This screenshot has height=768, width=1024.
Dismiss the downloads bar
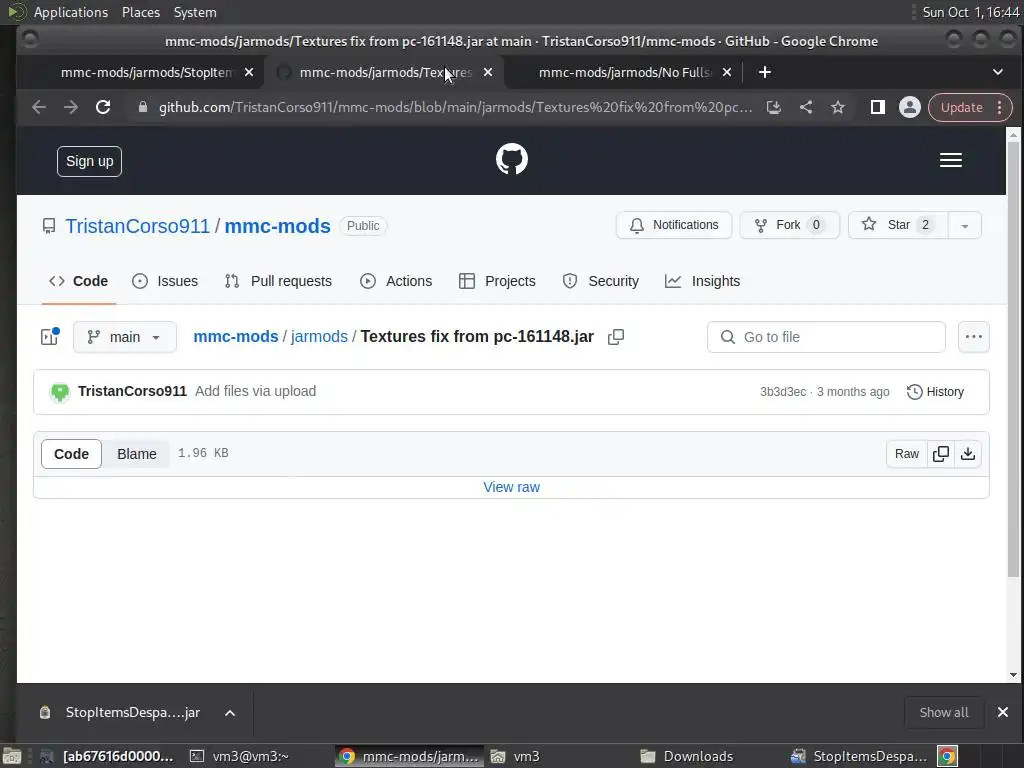click(x=1002, y=712)
